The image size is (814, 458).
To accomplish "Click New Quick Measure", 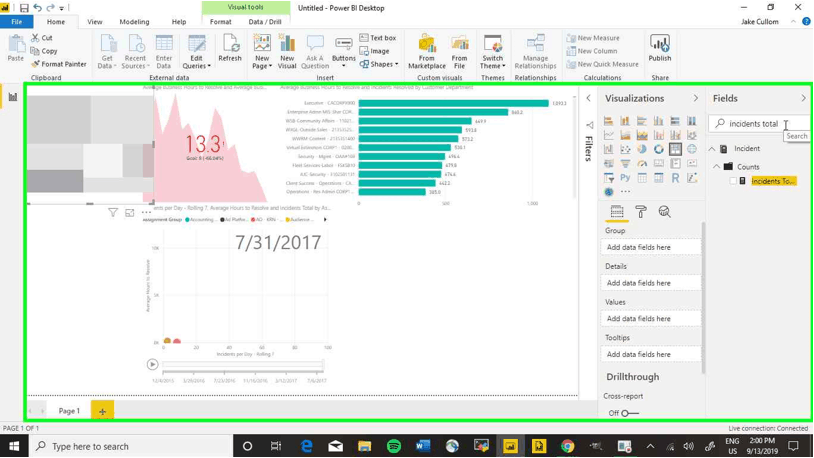I will (x=602, y=64).
